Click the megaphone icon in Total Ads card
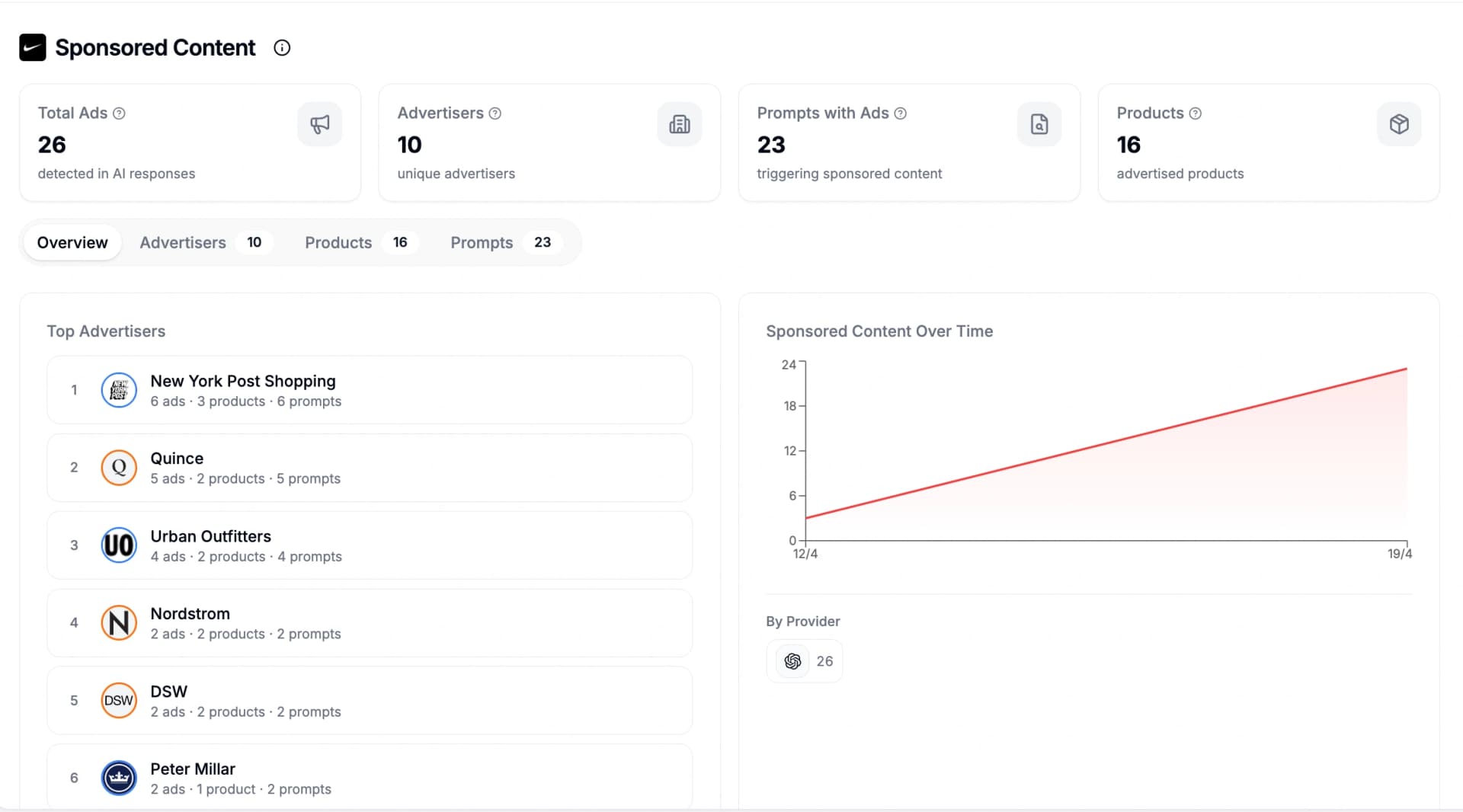This screenshot has width=1463, height=812. pos(320,124)
